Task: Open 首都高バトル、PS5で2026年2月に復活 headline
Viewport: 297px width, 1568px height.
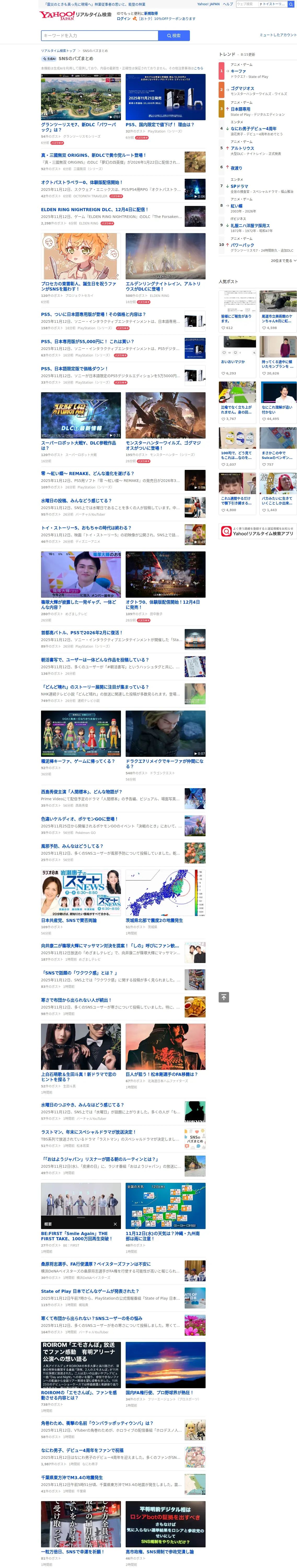Action: click(81, 632)
